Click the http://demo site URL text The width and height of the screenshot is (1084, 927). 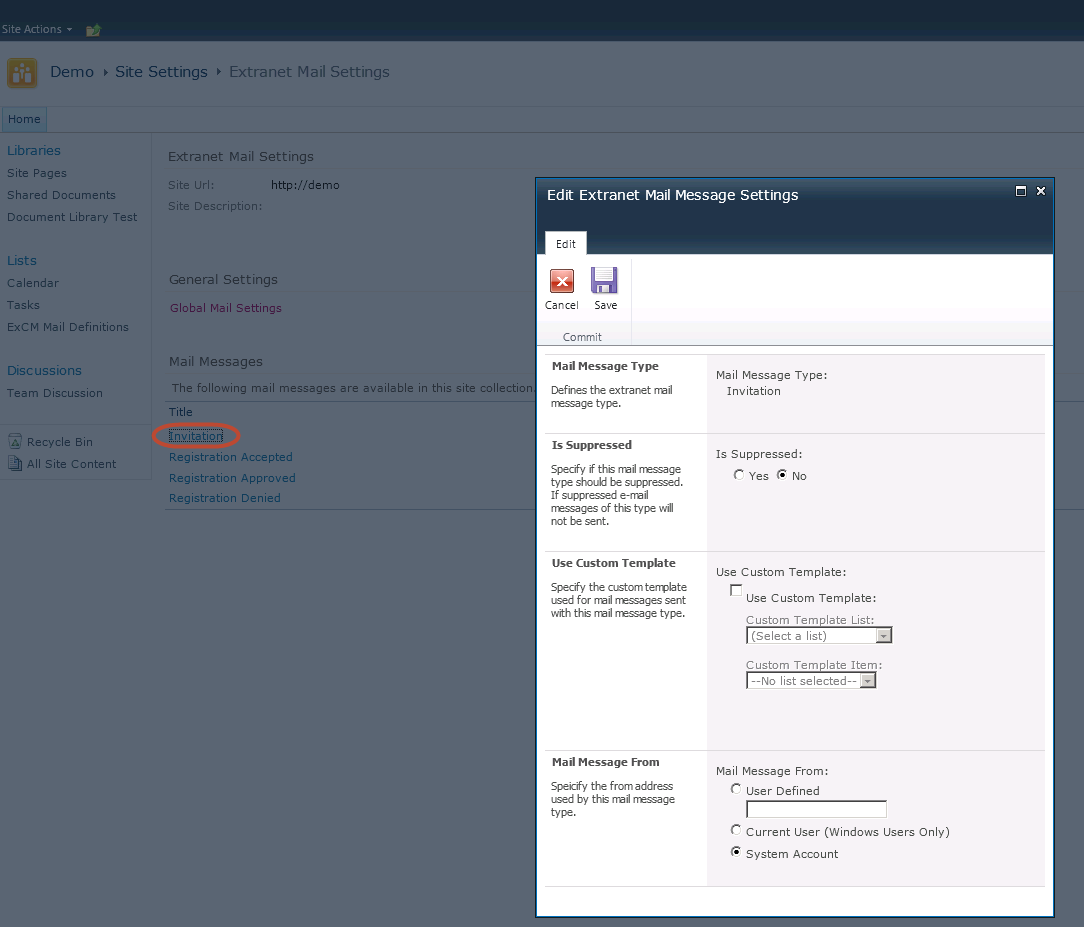click(305, 185)
